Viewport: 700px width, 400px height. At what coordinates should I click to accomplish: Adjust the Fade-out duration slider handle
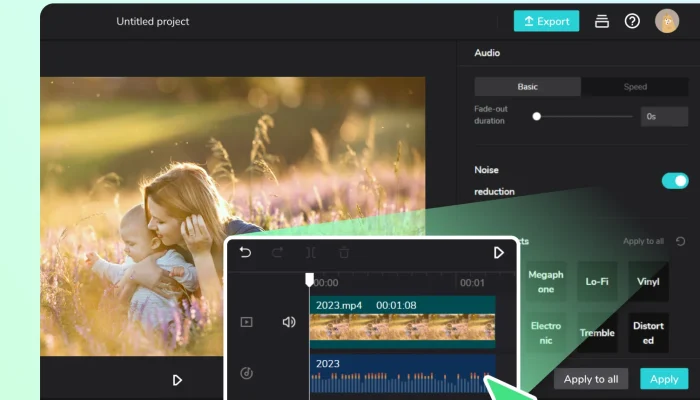(x=537, y=116)
